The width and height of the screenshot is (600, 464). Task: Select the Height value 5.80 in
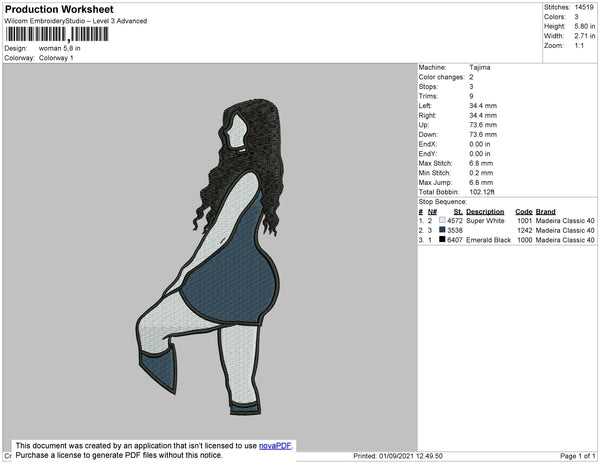point(585,26)
